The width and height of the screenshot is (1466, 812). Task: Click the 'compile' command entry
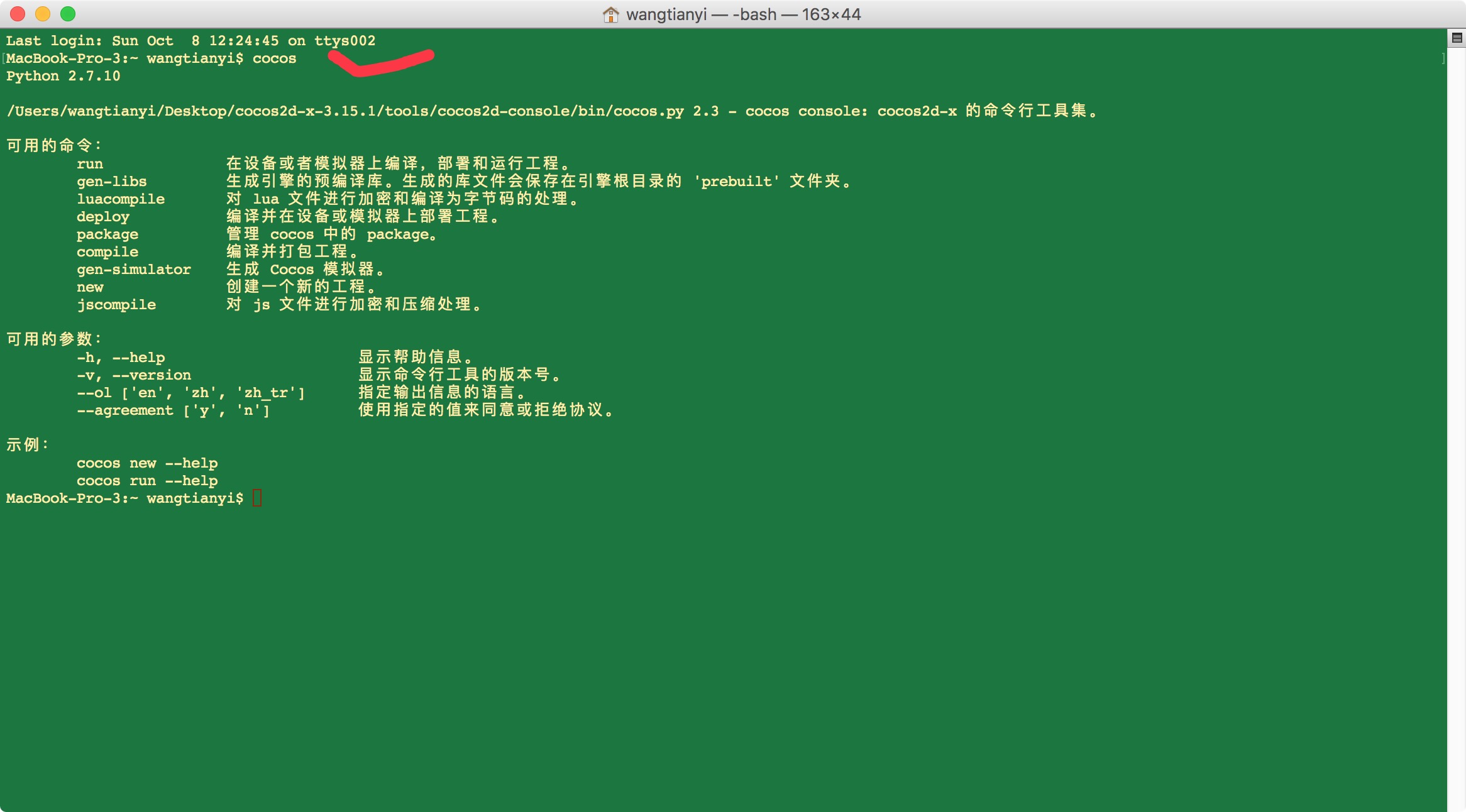[x=107, y=252]
